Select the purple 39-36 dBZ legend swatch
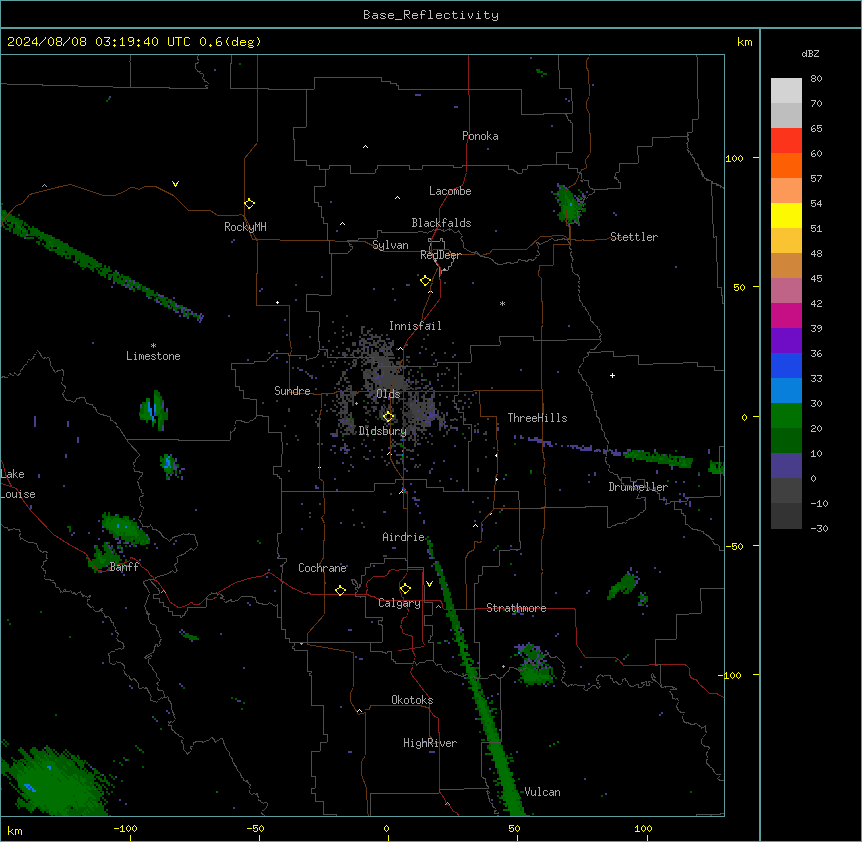Viewport: 862px width, 842px height. [786, 341]
